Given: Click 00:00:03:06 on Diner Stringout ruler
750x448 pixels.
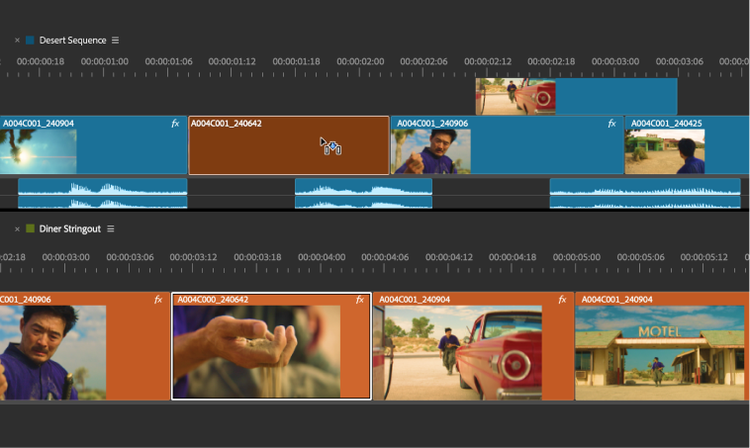Looking at the screenshot, I should point(130,257).
